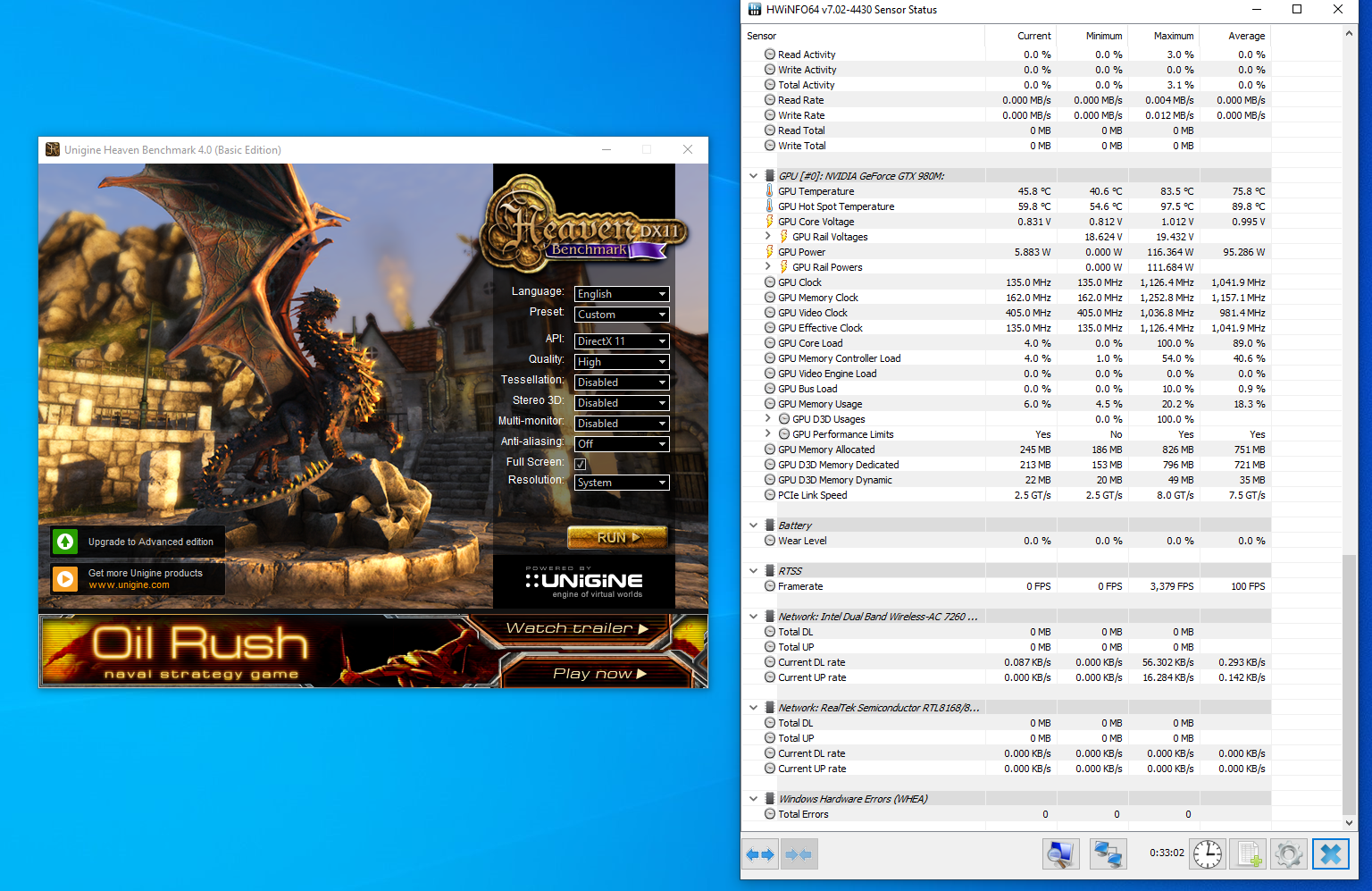Reset sensor timer with the clock icon
Screen dimensions: 1372x891
tap(1208, 854)
